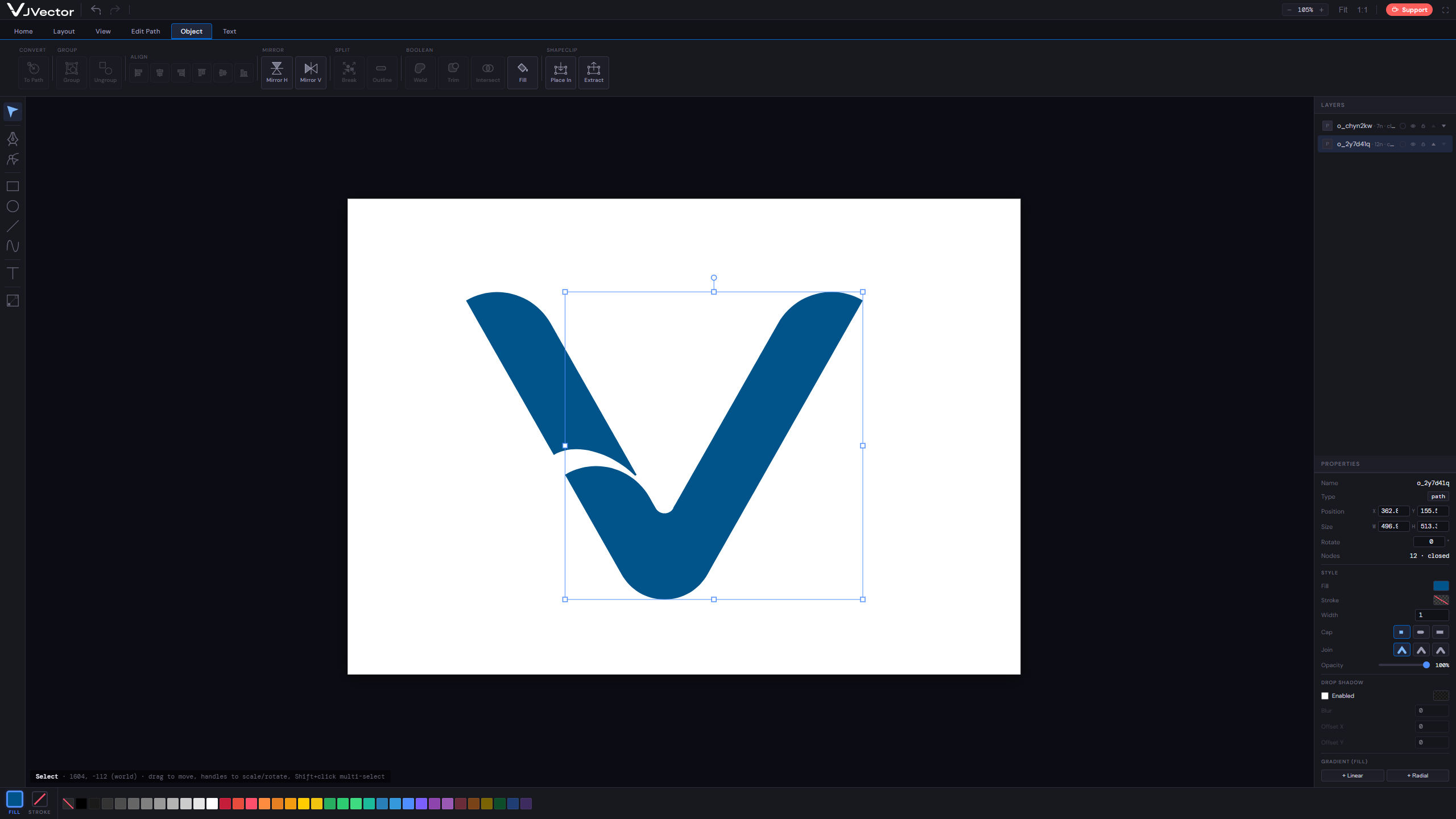
Task: Toggle lock on o_2y7d41q layer
Action: click(1423, 144)
